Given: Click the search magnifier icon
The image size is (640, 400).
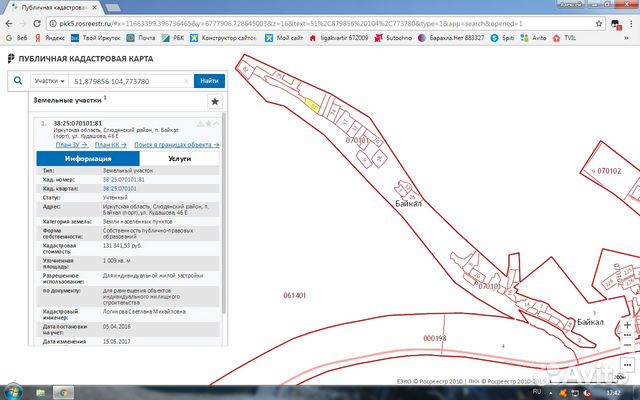Looking at the screenshot, I should 18,81.
